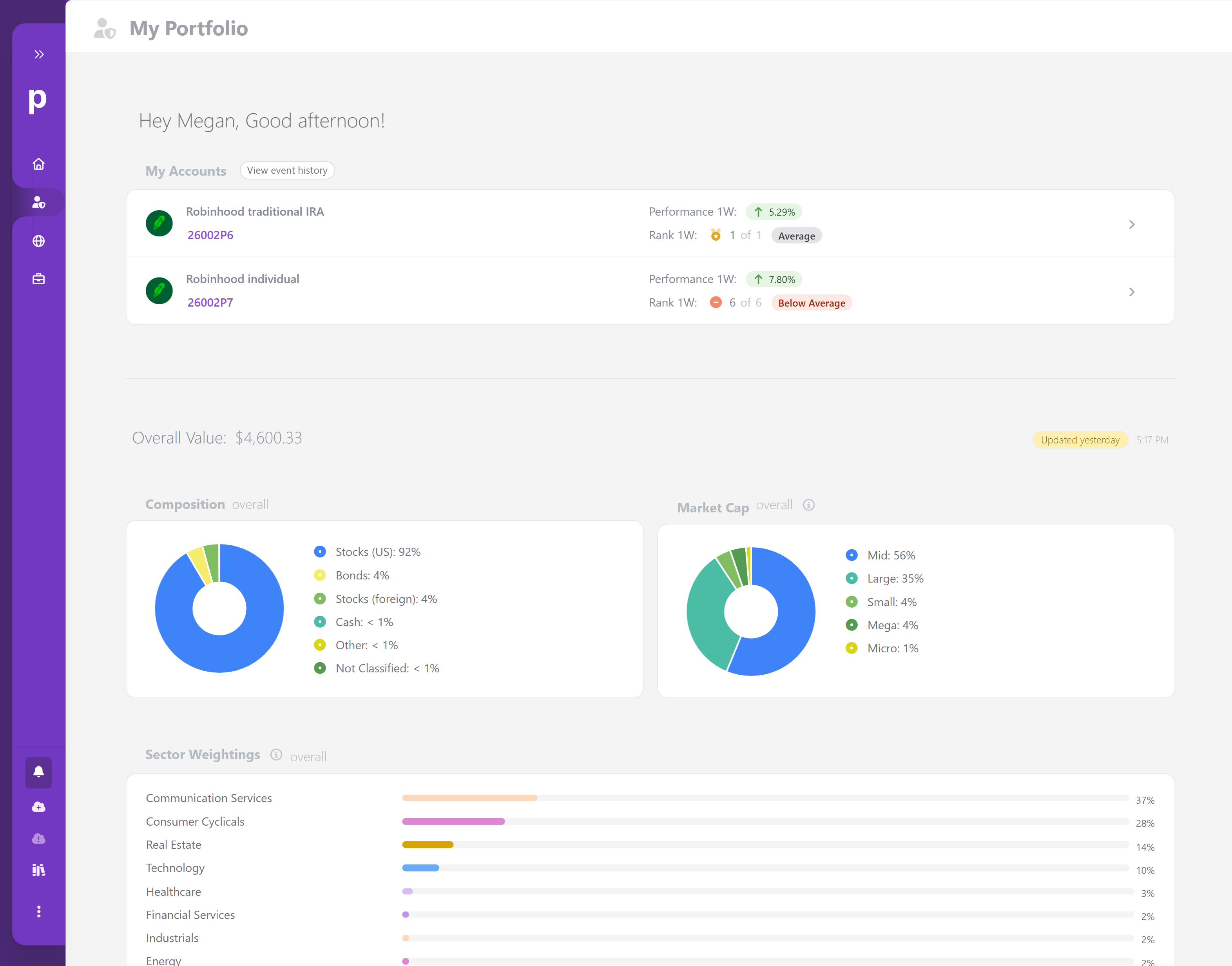This screenshot has width=1232, height=966.
Task: Click the Sector Weightings info icon
Action: click(276, 754)
